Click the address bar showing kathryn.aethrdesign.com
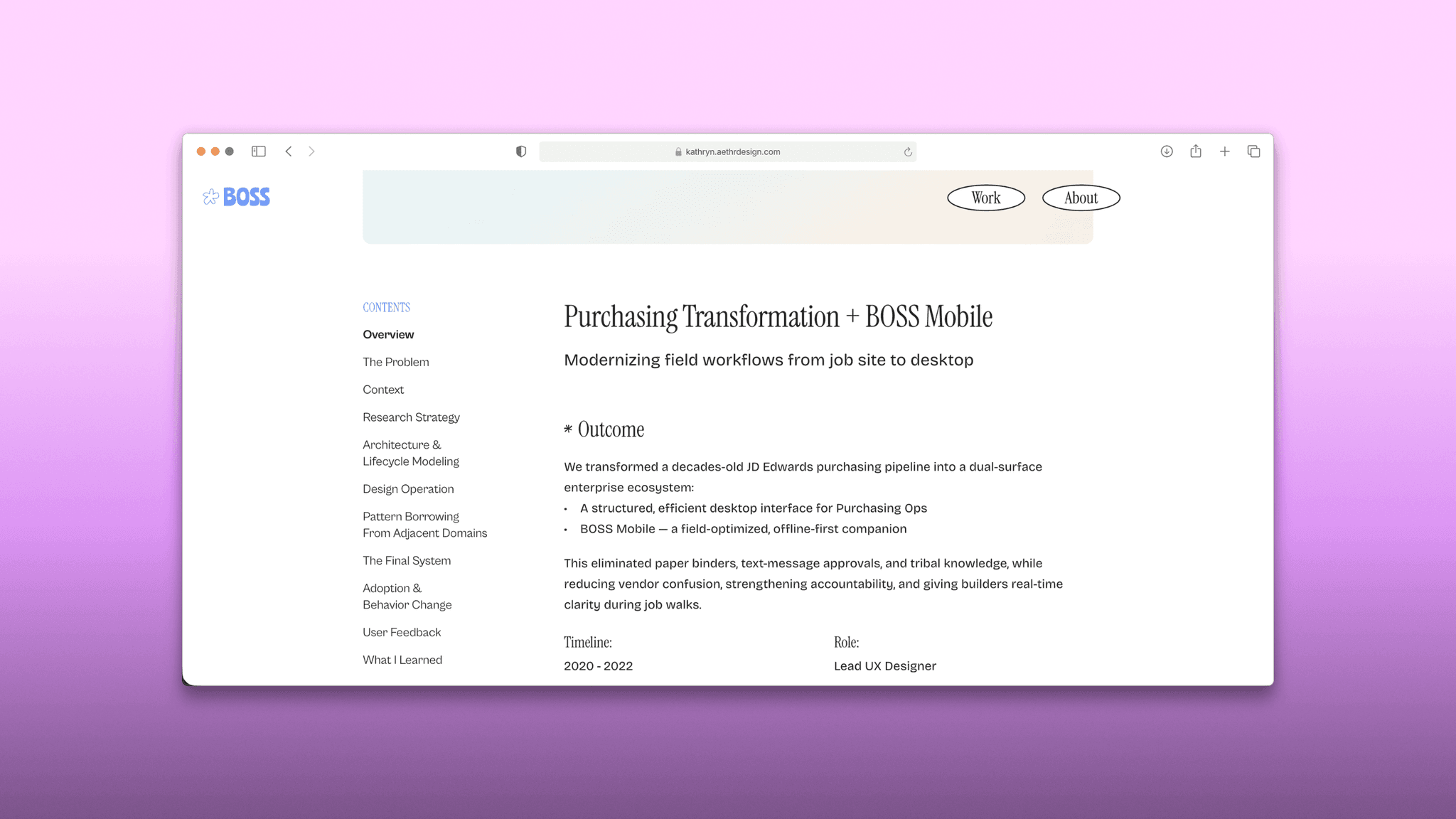 pyautogui.click(x=727, y=151)
